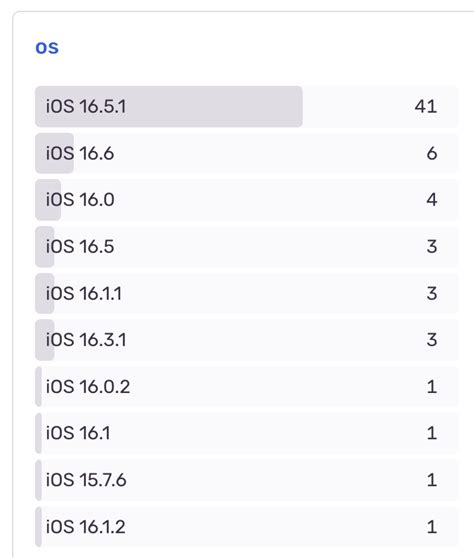Click the count 3 for iOS 16.1.1
Image resolution: width=474 pixels, height=558 pixels.
[x=432, y=294]
